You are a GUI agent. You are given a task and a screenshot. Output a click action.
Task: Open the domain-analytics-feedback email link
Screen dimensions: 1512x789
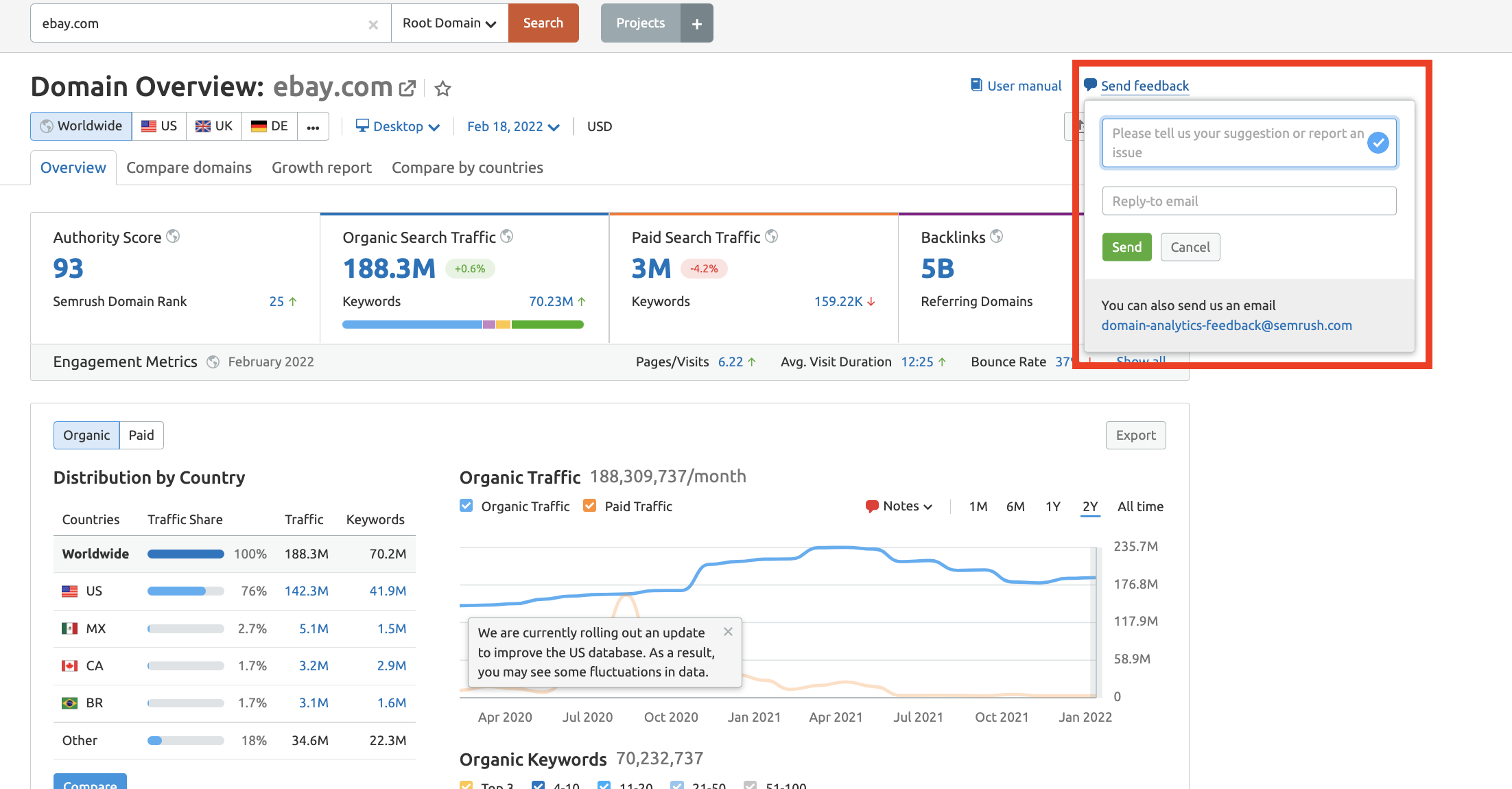[1227, 325]
